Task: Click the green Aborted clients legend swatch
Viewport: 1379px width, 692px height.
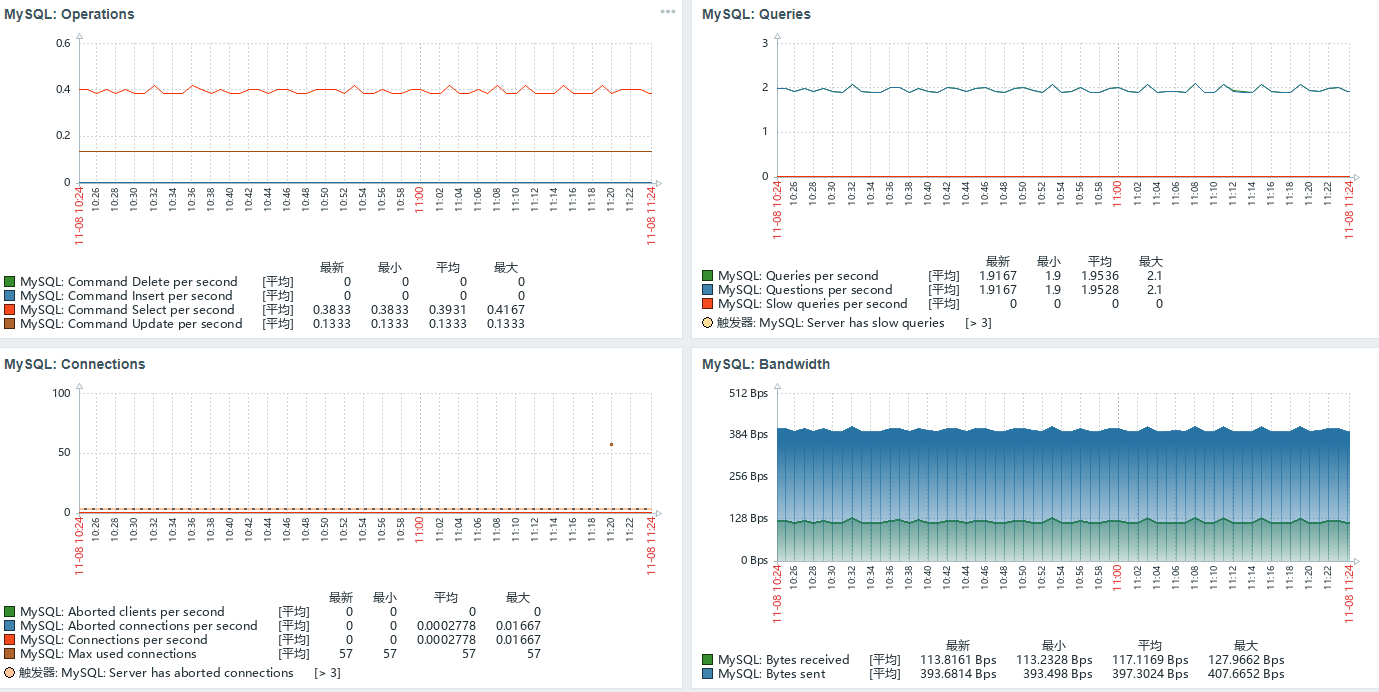Action: [x=10, y=612]
